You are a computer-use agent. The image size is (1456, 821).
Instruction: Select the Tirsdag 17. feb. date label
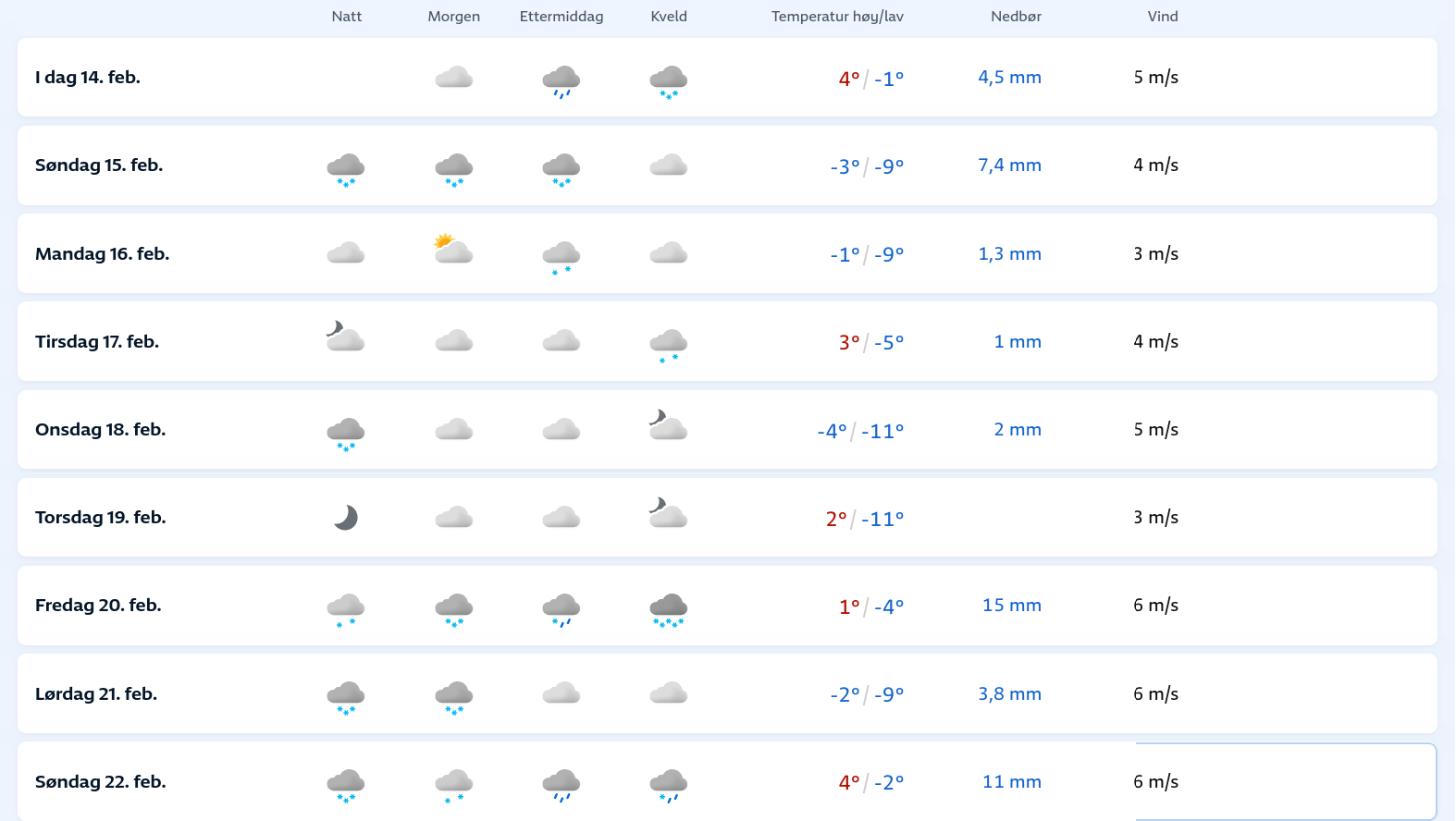click(97, 342)
